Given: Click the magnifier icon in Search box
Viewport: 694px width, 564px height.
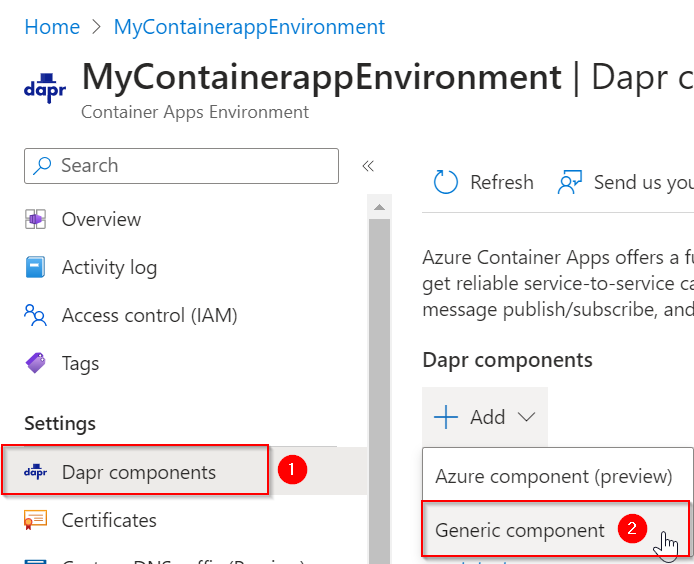Looking at the screenshot, I should click(42, 166).
